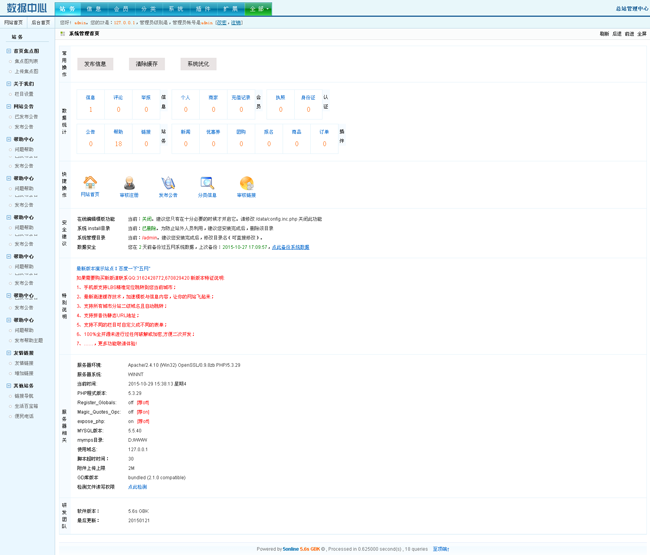This screenshot has height=555, width=650.
Task: Switch to the 信息 top navigation tab
Action: click(94, 9)
